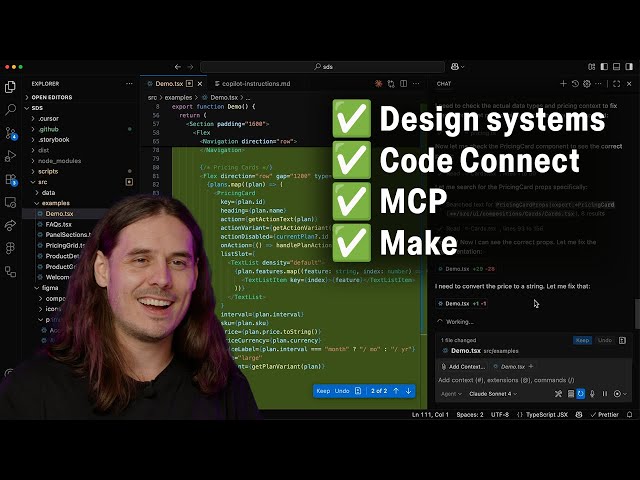The image size is (640, 480).
Task: Expand the .cursor folder
Action: coord(48,118)
